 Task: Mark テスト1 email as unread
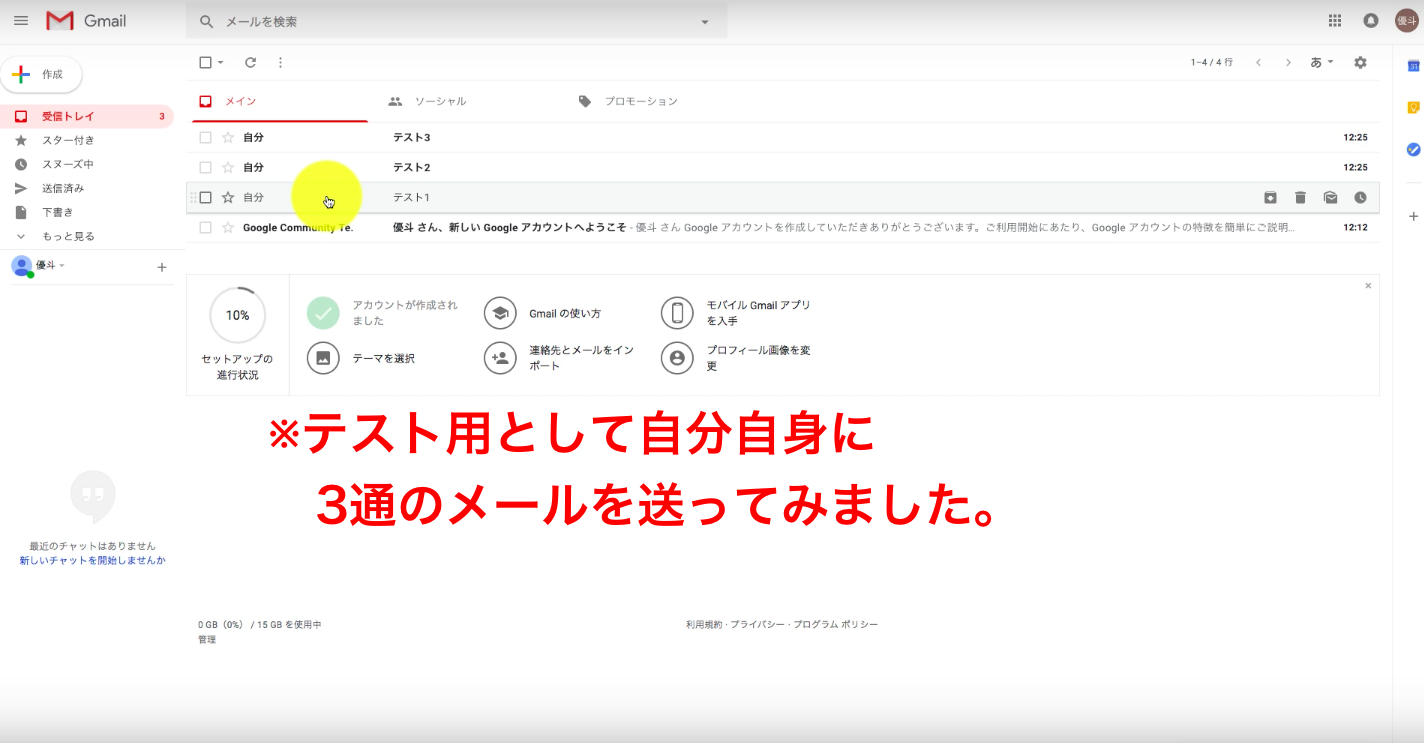[x=1330, y=197]
